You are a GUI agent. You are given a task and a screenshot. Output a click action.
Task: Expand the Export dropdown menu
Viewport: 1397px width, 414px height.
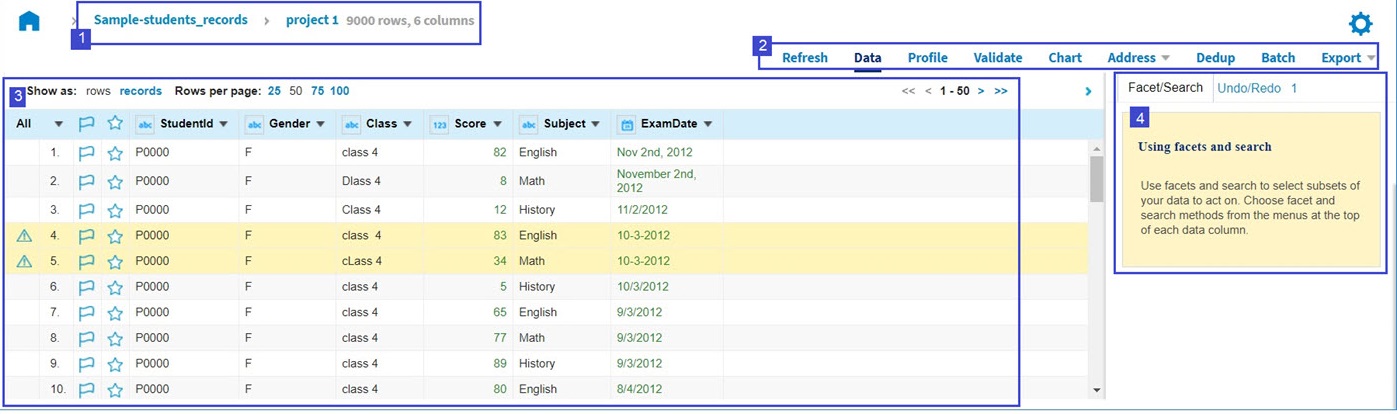point(1348,58)
